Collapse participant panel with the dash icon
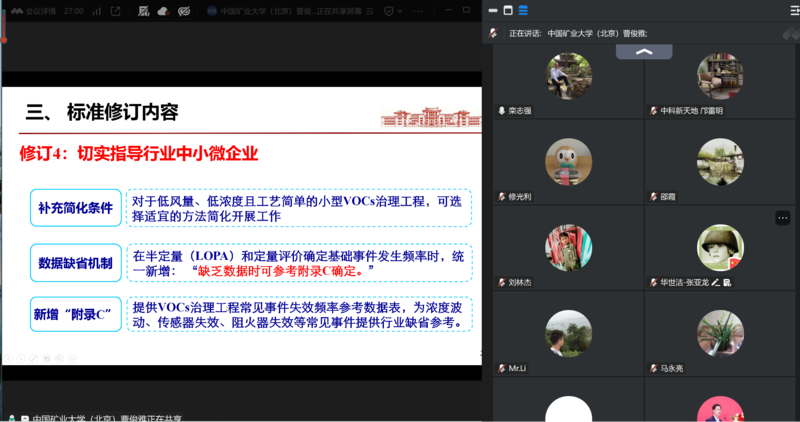 tap(493, 10)
